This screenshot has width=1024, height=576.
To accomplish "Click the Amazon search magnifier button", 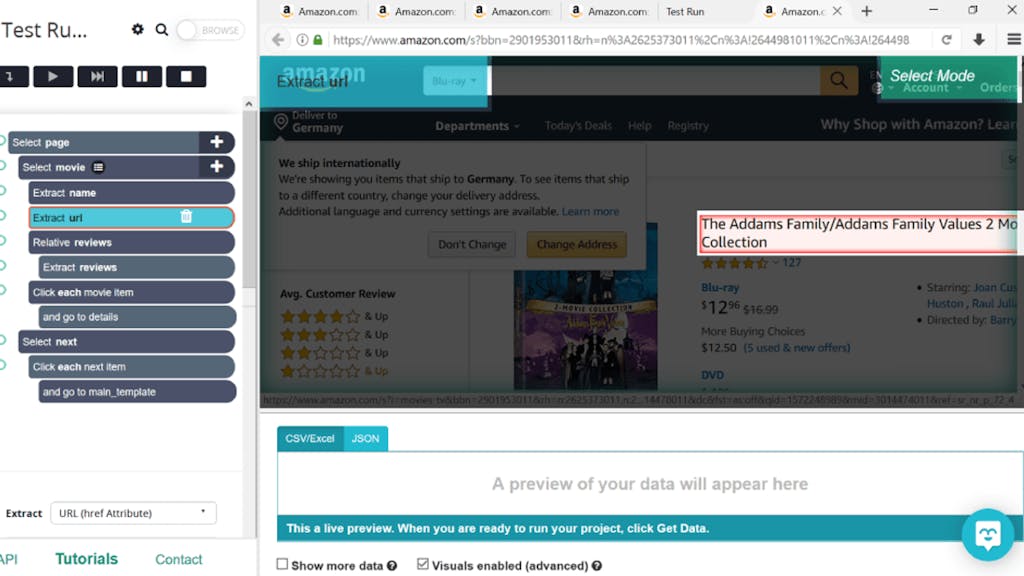I will point(839,80).
